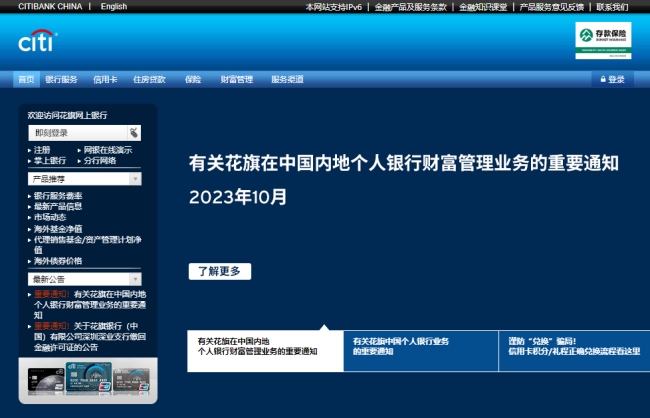The image size is (650, 418).
Task: Open 本网站支持IPv6 link
Action: point(334,7)
